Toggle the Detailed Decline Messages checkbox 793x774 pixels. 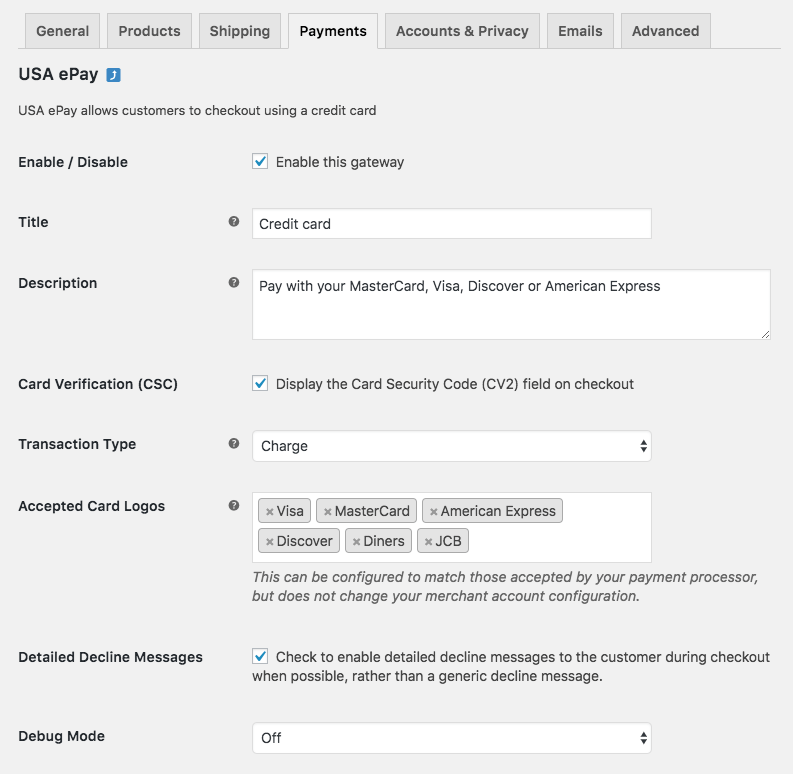[x=260, y=656]
